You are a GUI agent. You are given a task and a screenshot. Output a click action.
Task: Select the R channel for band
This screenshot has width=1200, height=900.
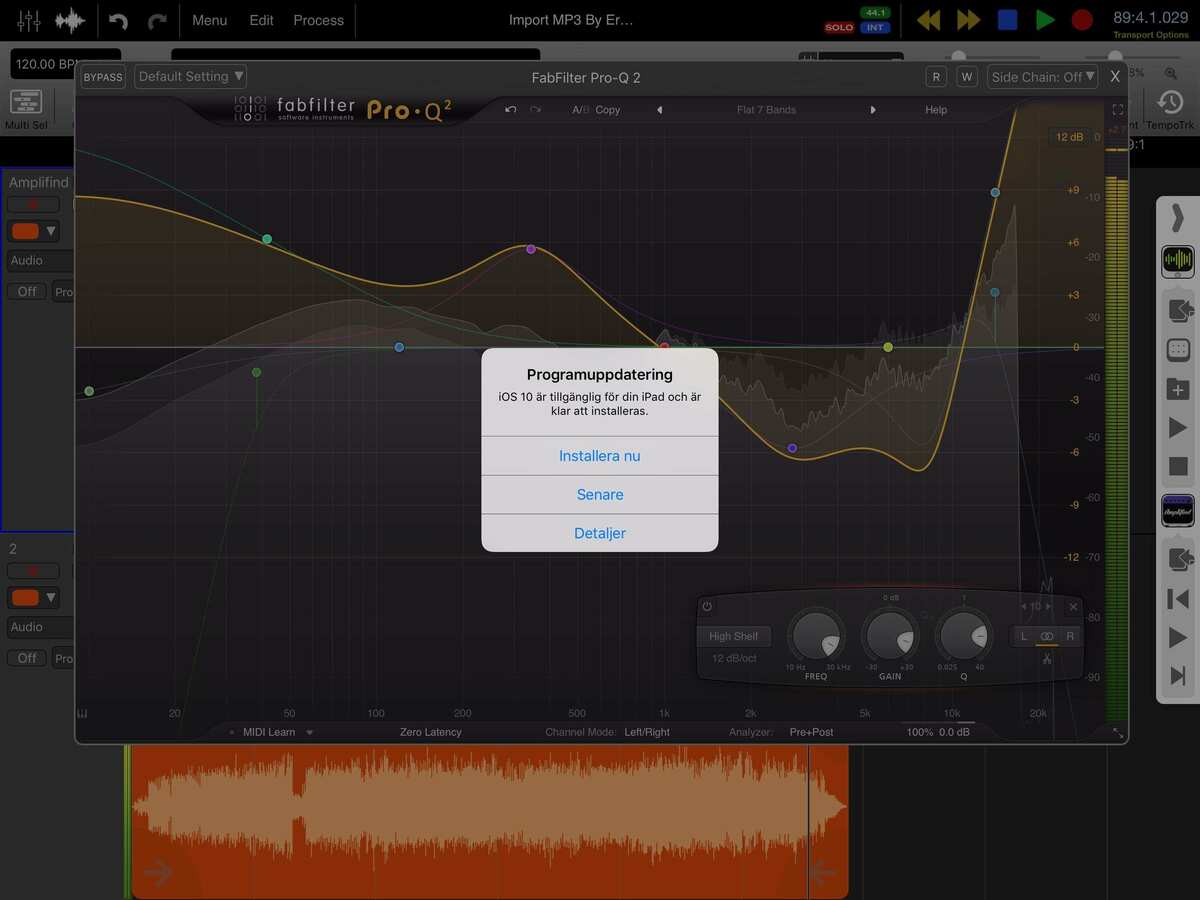(x=1070, y=636)
